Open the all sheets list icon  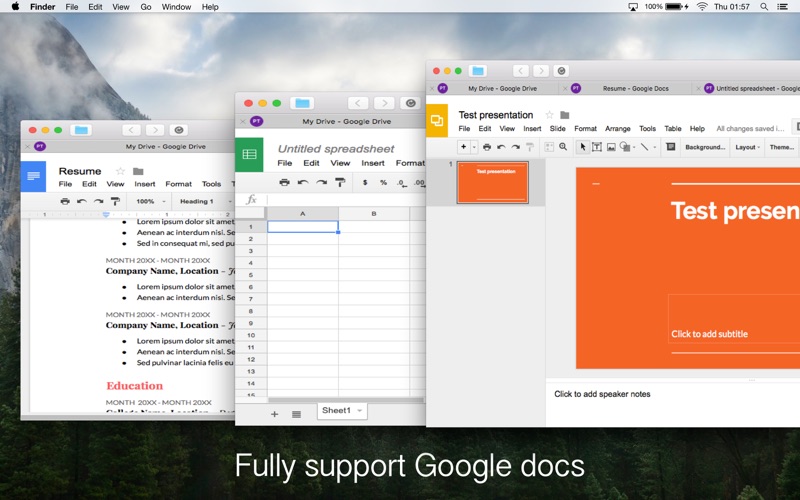click(296, 413)
